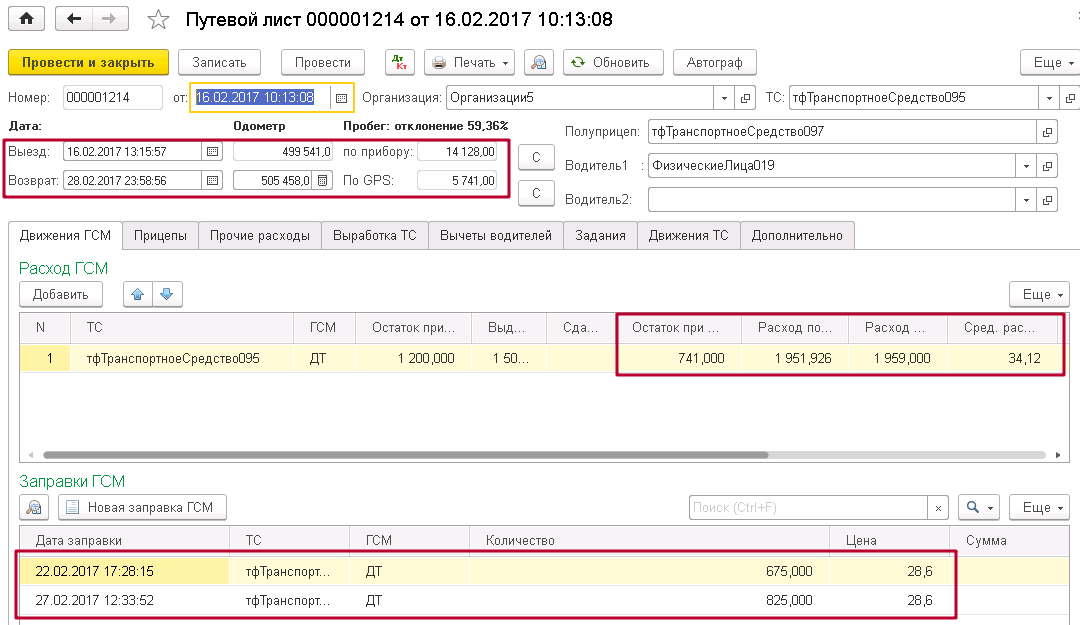Click Новая заправка ГСМ button
The width and height of the screenshot is (1080, 625).
[142, 507]
